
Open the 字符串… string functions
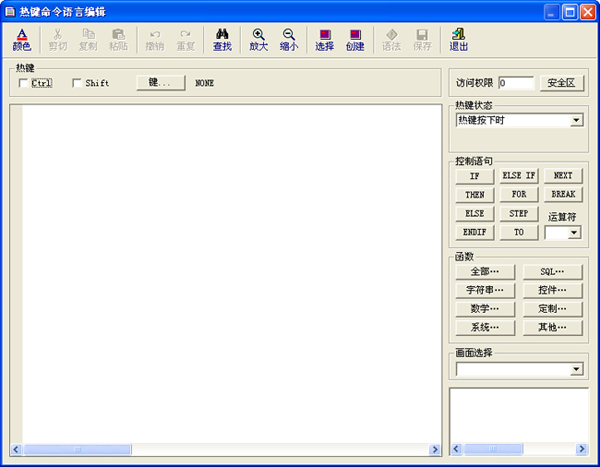(x=485, y=291)
